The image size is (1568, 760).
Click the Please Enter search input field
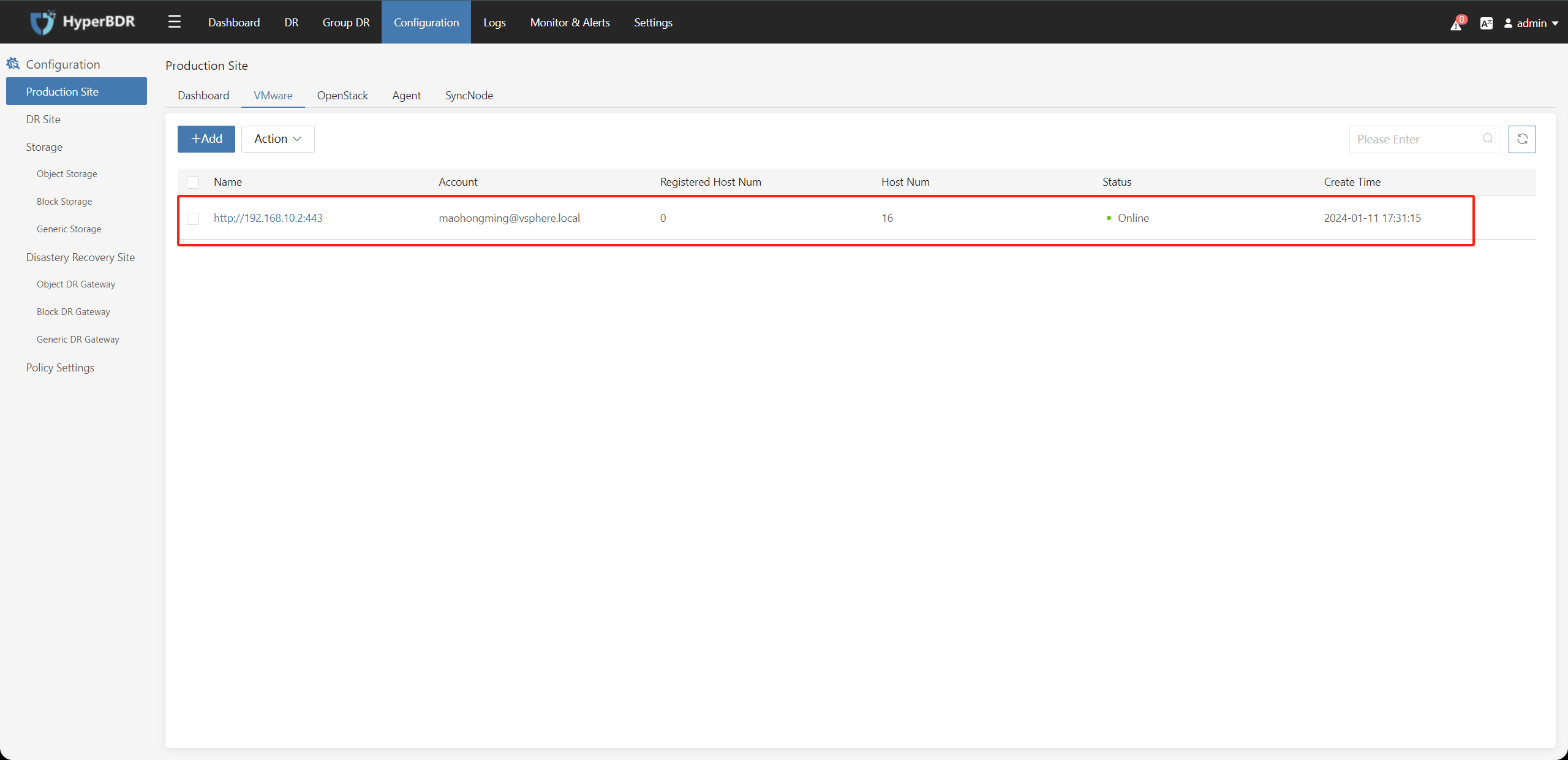1416,139
